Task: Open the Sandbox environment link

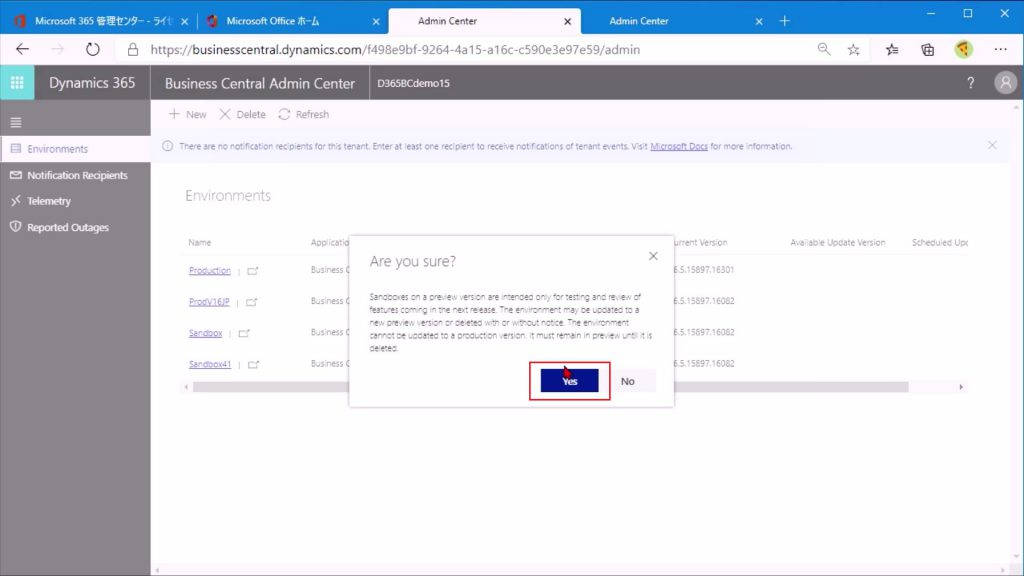Action: tap(205, 333)
